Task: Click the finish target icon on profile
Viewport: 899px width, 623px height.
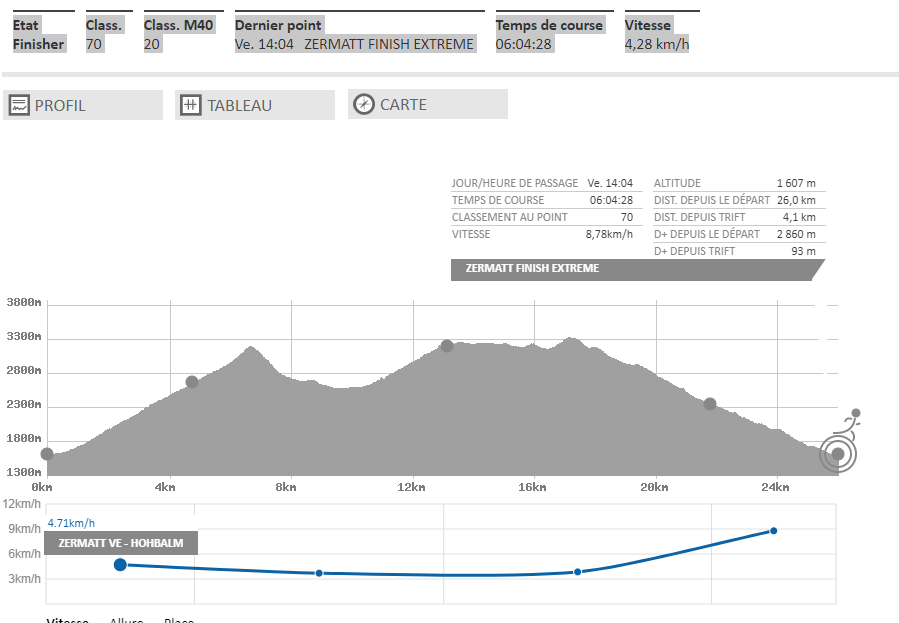Action: 838,454
